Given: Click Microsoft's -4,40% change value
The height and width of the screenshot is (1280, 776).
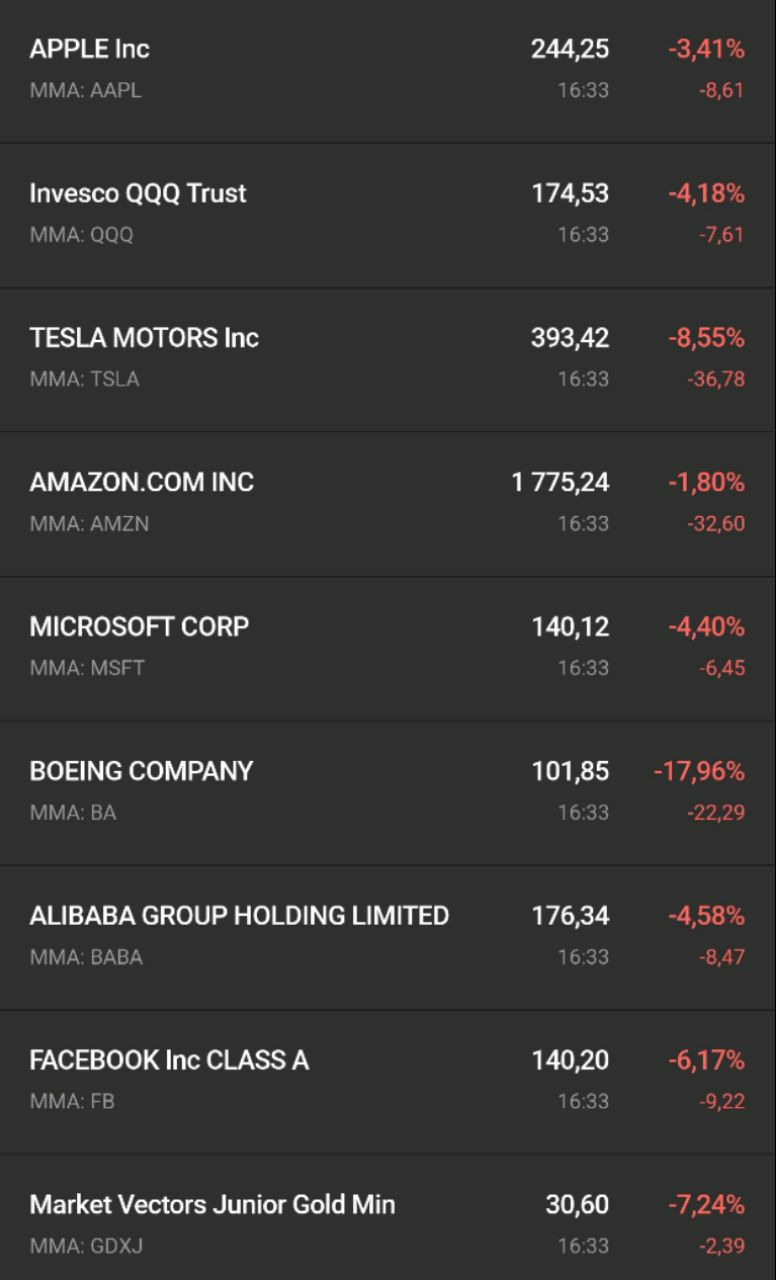Looking at the screenshot, I should tap(706, 627).
